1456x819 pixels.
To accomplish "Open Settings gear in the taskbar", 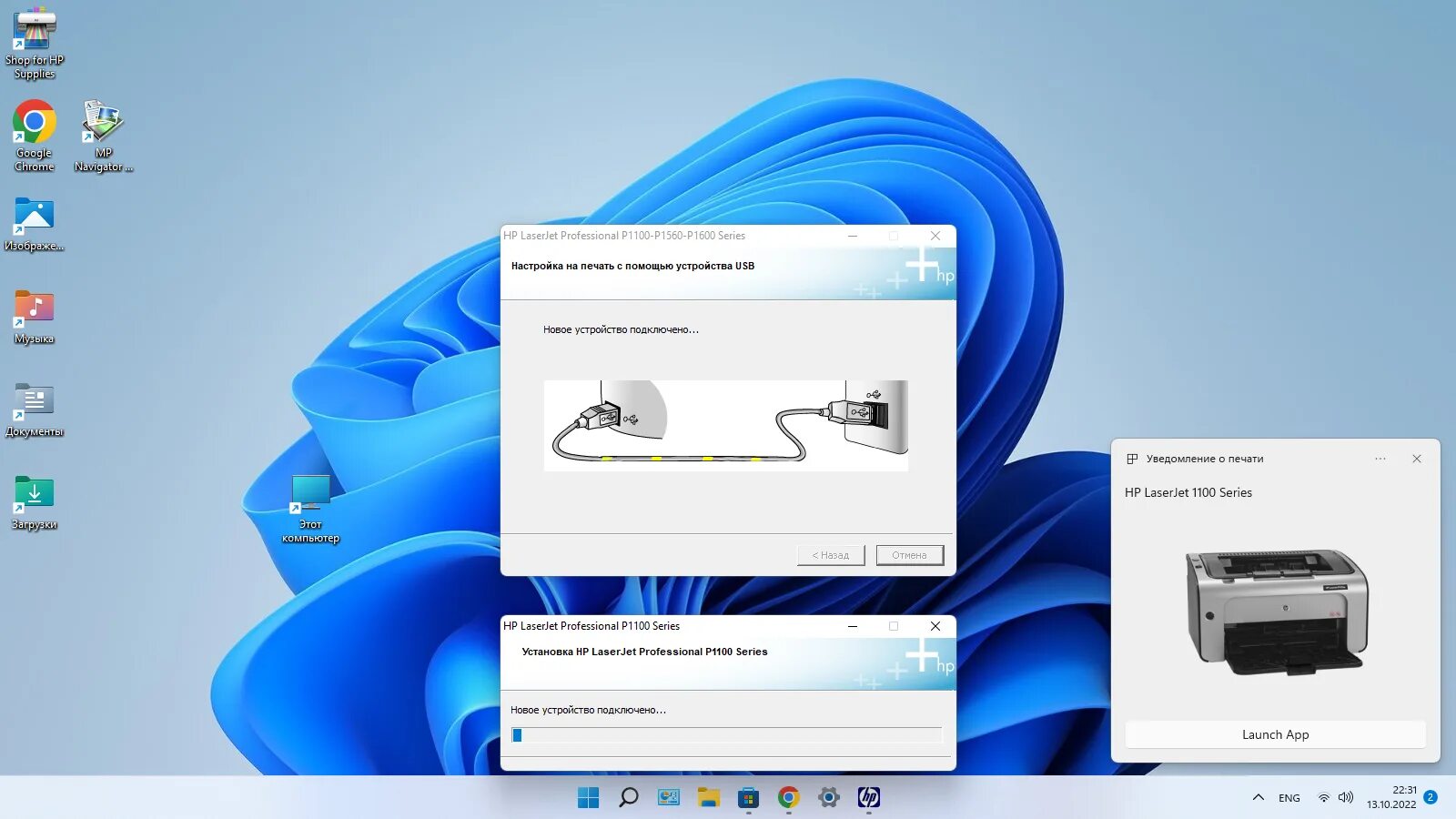I will pos(829,798).
